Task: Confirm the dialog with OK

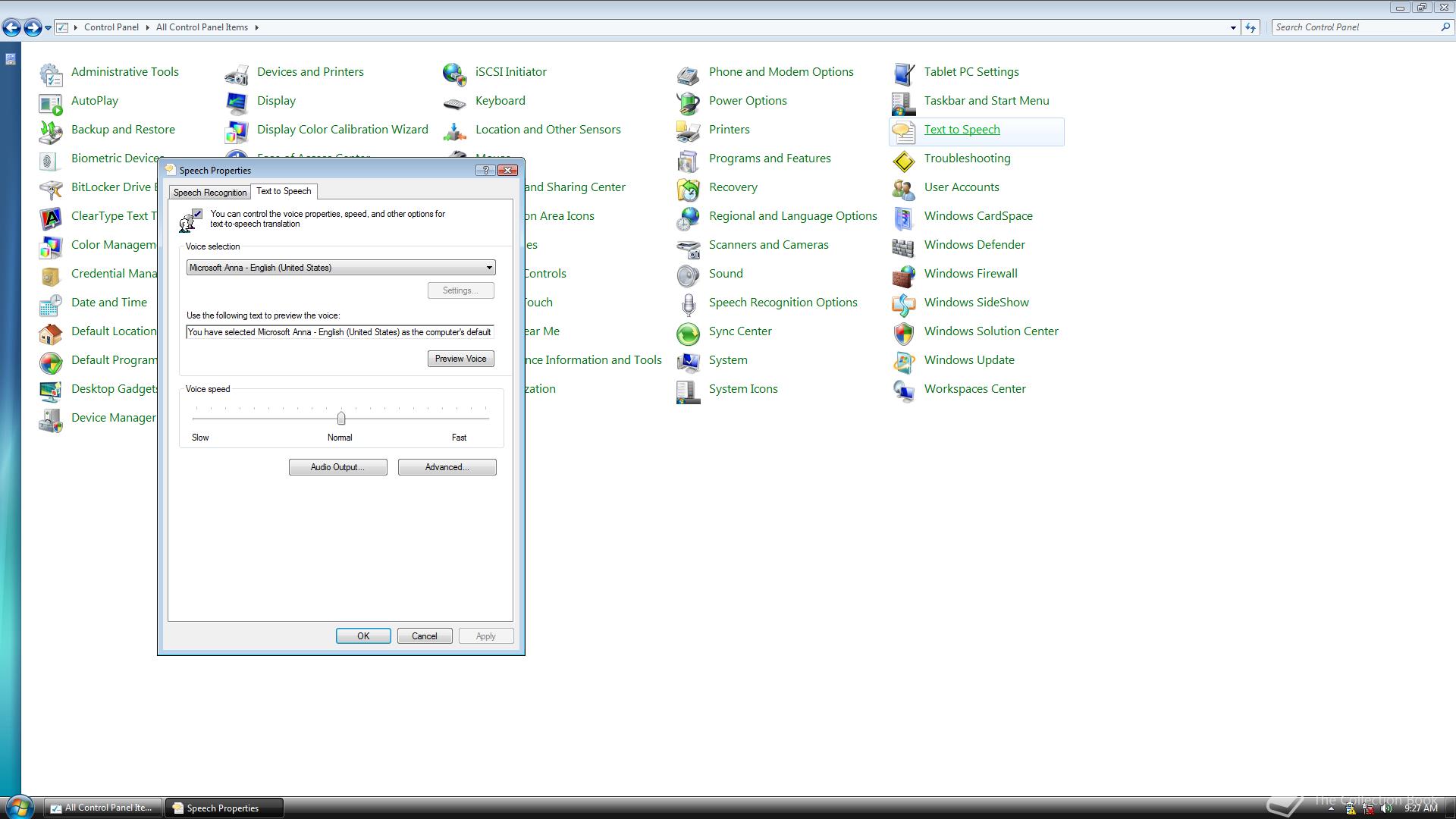Action: (363, 636)
